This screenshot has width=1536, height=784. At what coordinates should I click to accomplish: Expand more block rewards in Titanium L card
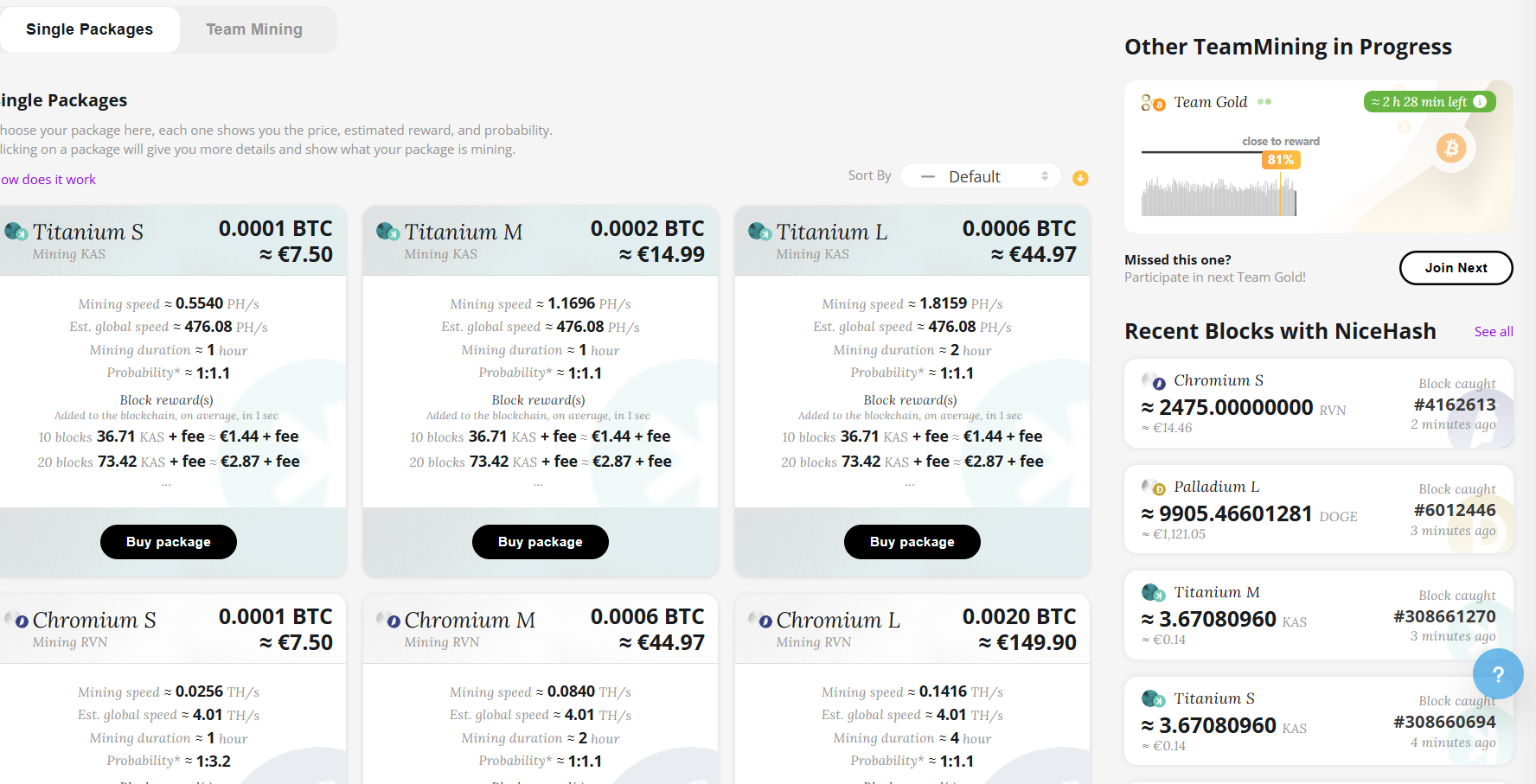point(910,485)
